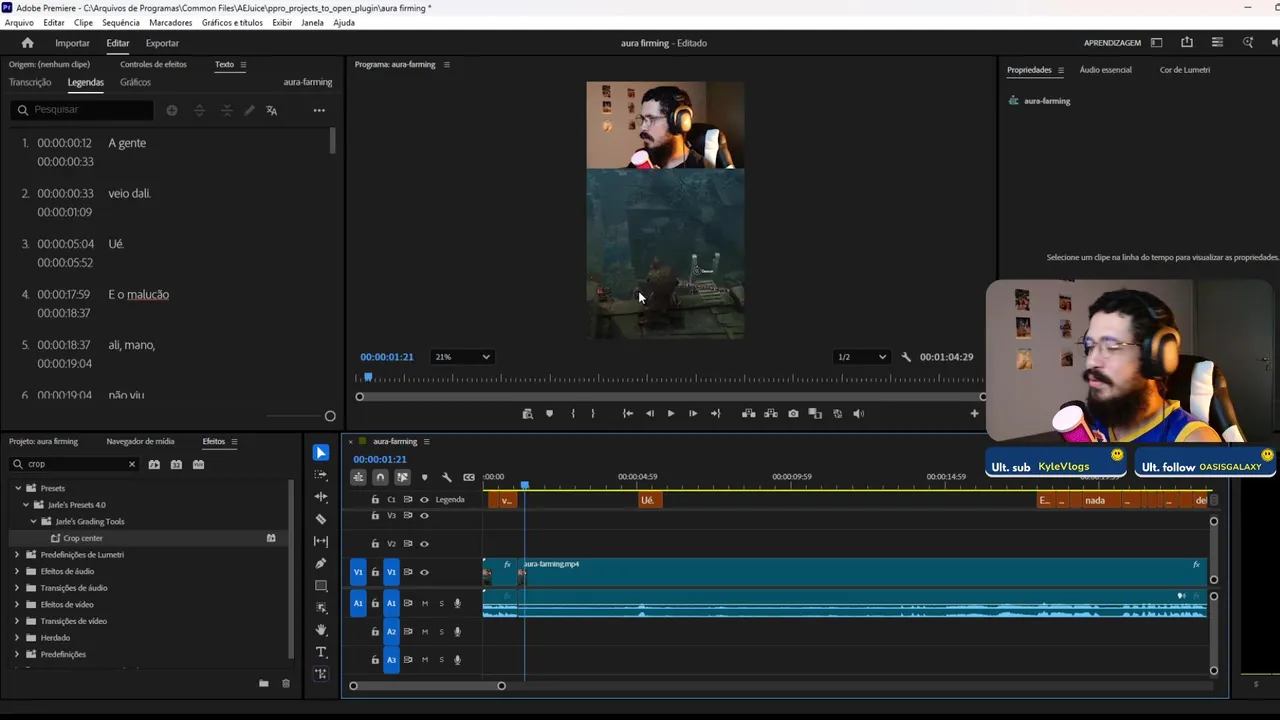
Task: Switch to the Transcrição tab
Action: [30, 82]
